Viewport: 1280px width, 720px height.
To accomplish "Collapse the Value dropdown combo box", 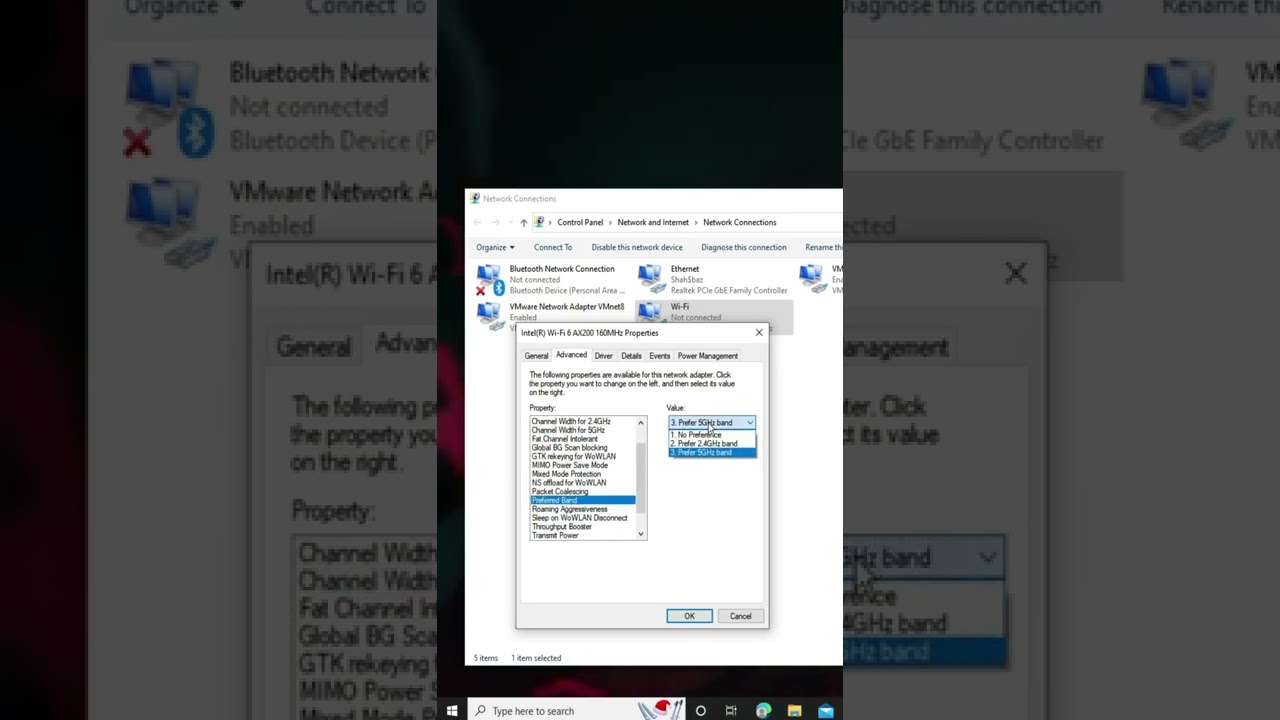I will [x=749, y=423].
